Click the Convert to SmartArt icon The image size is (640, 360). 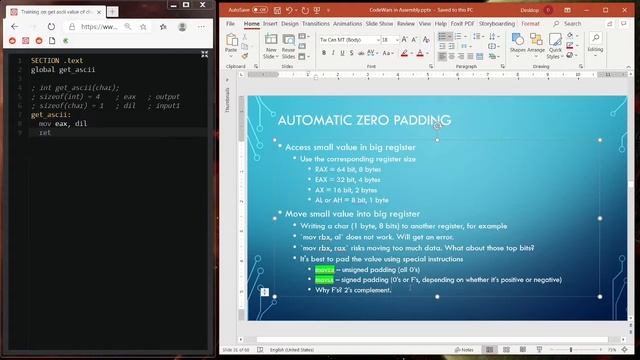click(x=493, y=56)
